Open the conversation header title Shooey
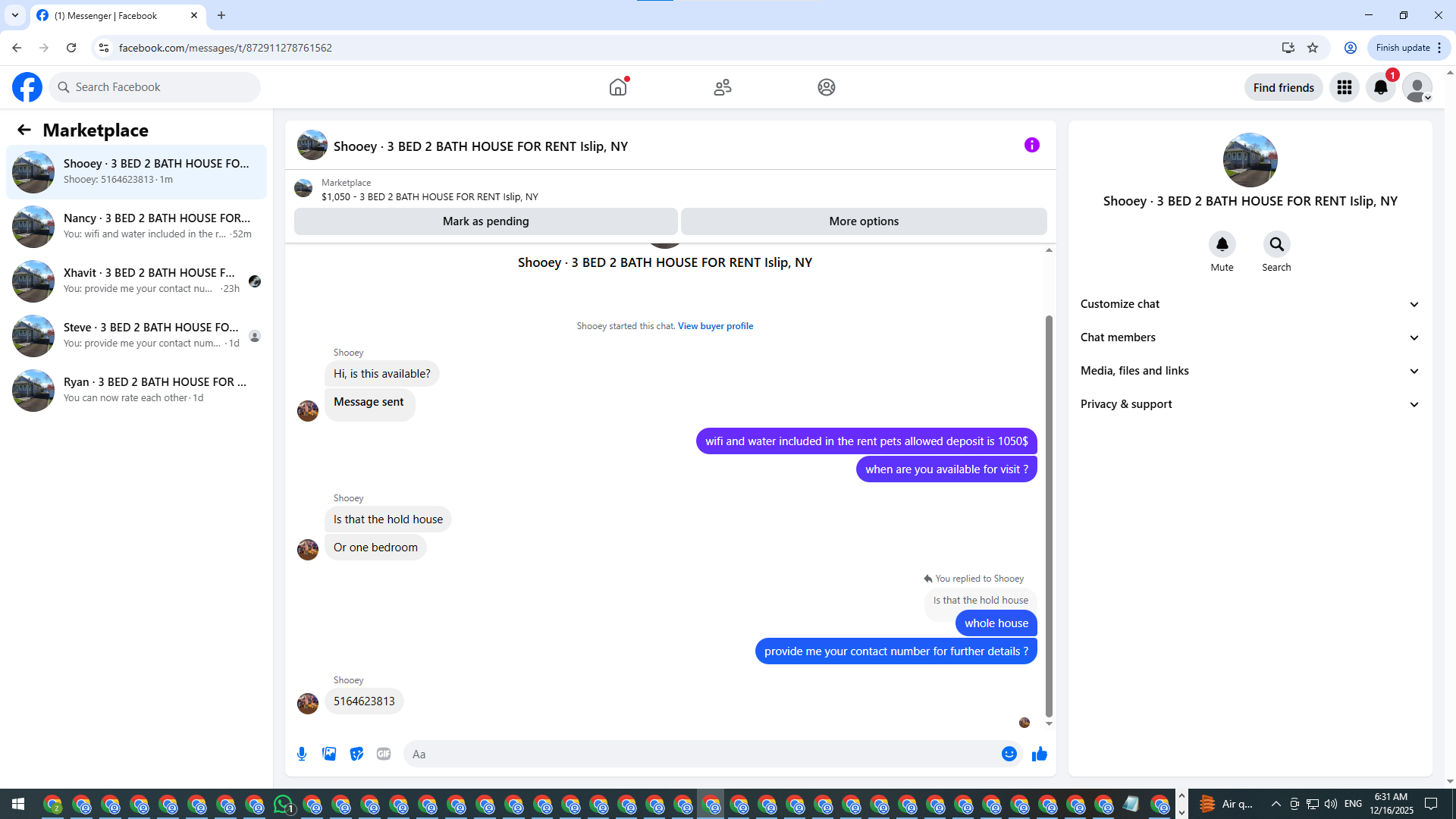The width and height of the screenshot is (1456, 819). coord(481,146)
